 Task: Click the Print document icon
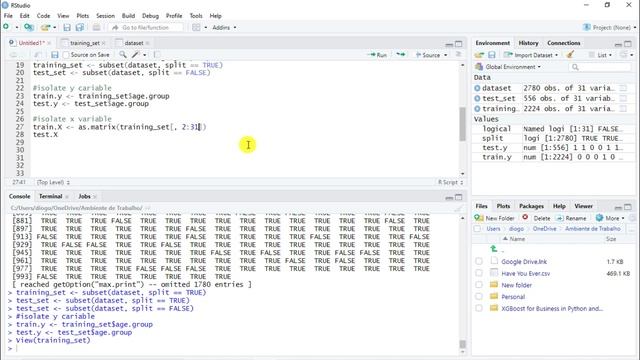[x=96, y=27]
